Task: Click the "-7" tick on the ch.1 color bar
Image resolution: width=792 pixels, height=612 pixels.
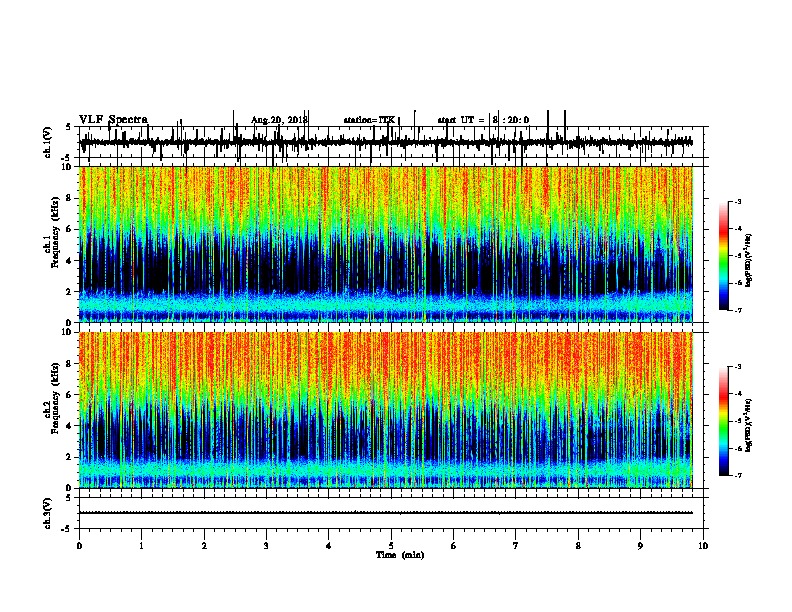Action: click(738, 310)
